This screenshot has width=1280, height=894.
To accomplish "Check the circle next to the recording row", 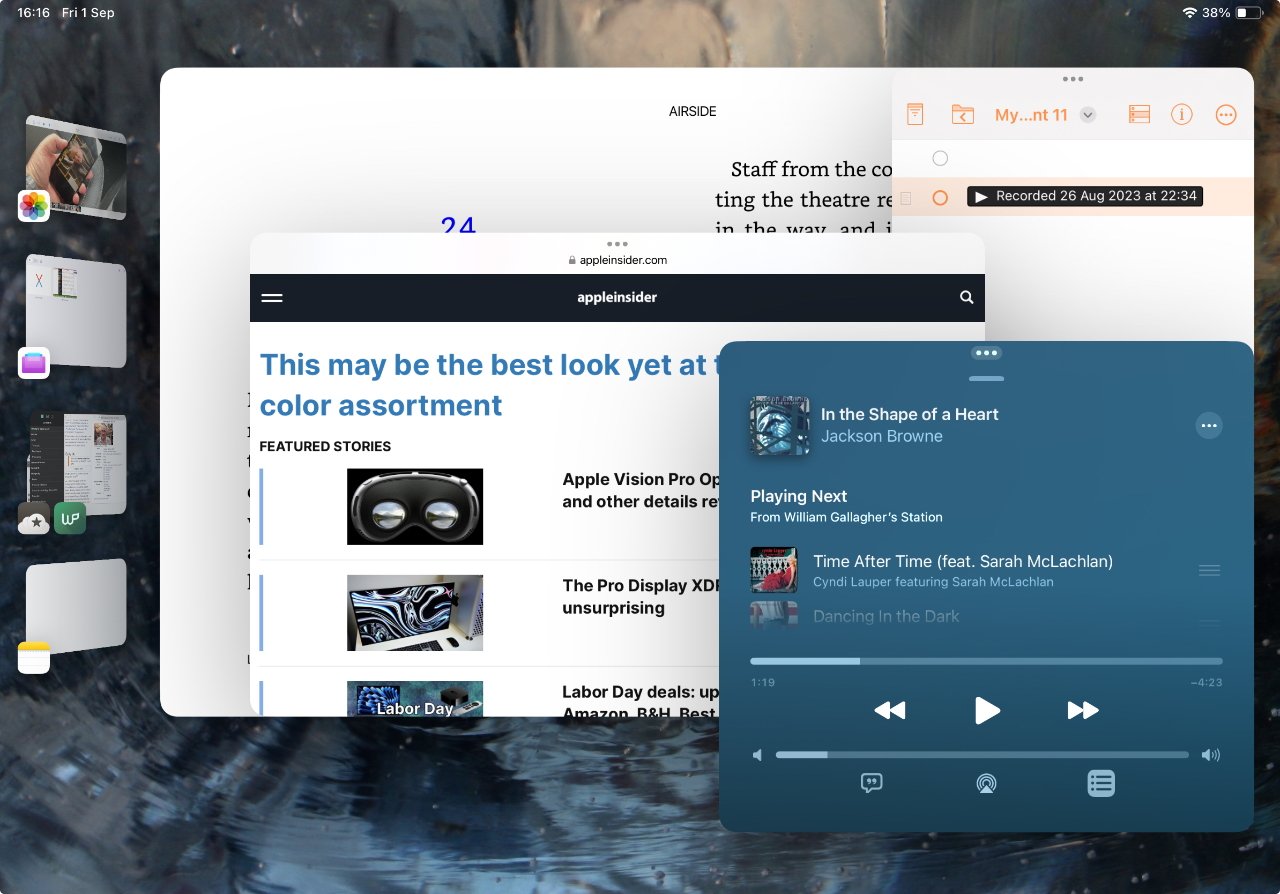I will 940,198.
